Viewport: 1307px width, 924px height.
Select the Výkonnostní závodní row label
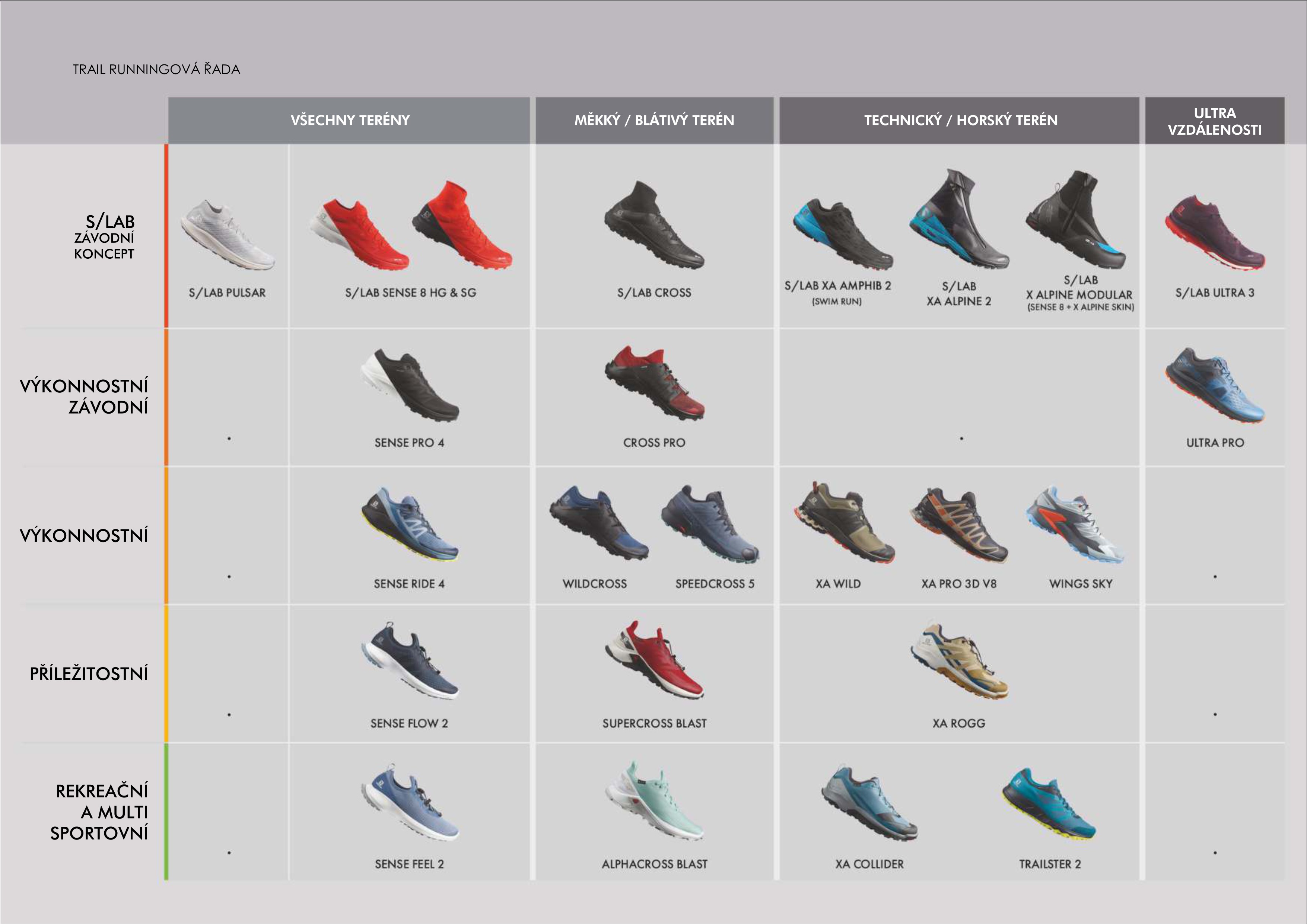pos(84,396)
